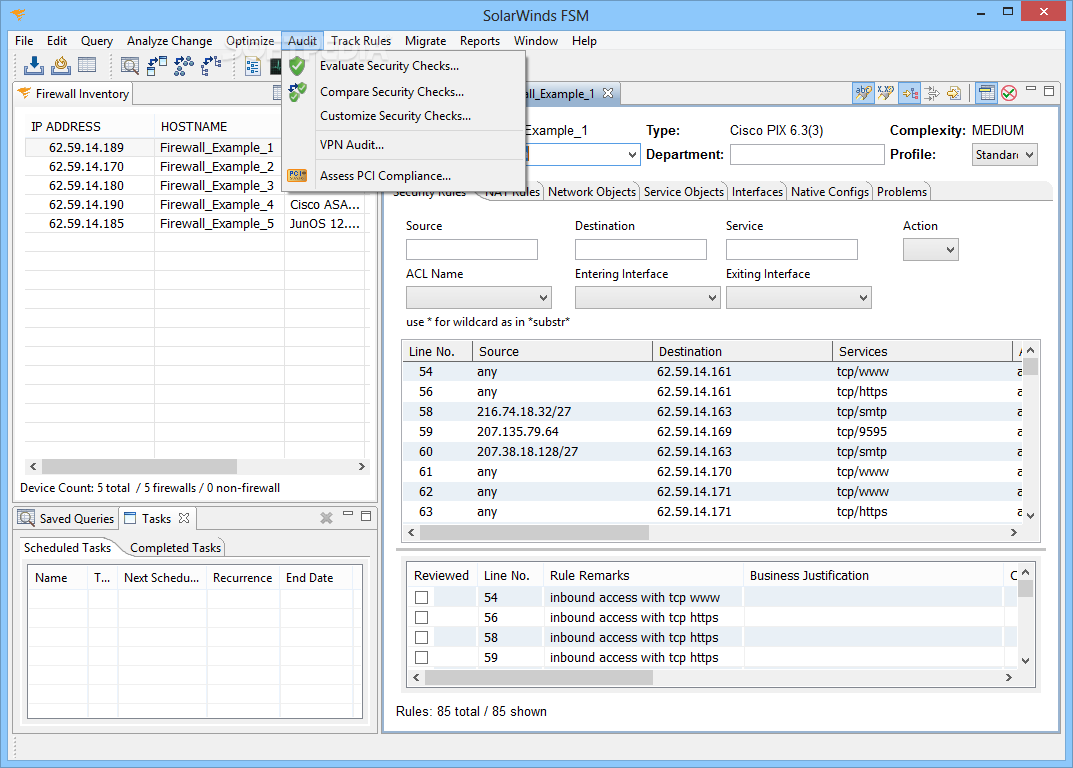Click the refresh device configuration toolbar icon

click(x=61, y=66)
